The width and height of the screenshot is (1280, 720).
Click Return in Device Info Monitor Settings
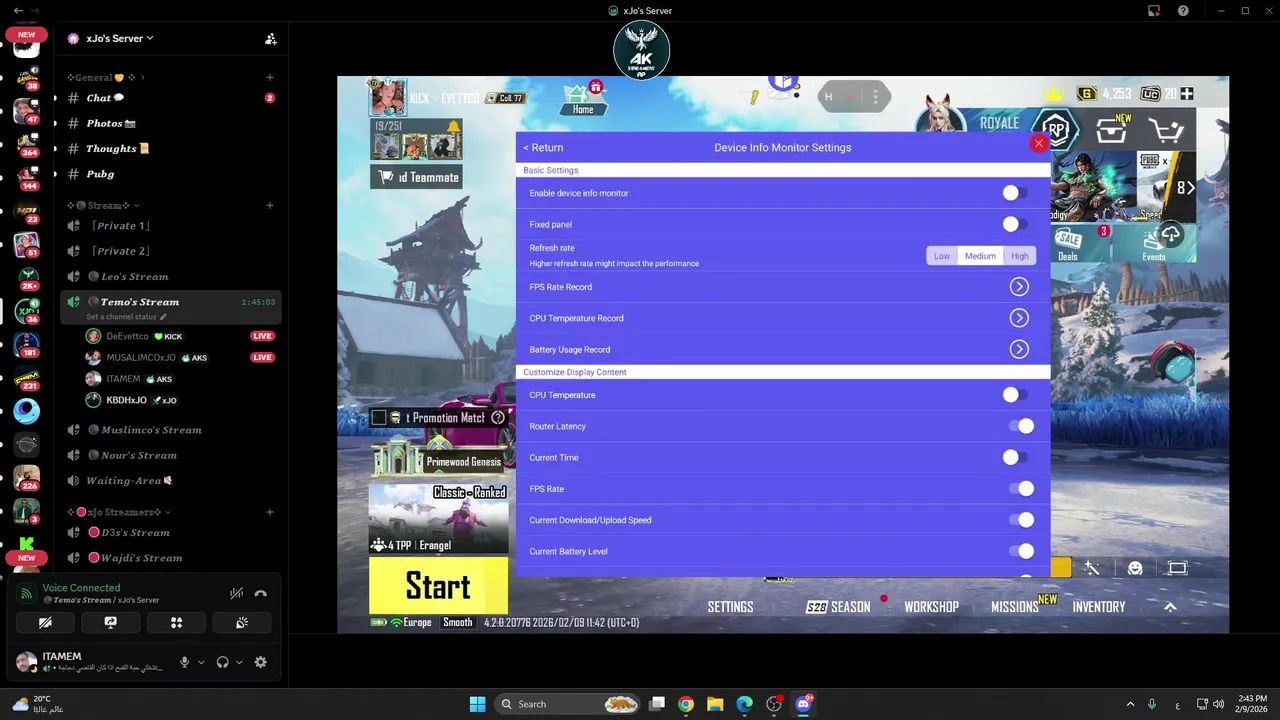point(543,148)
